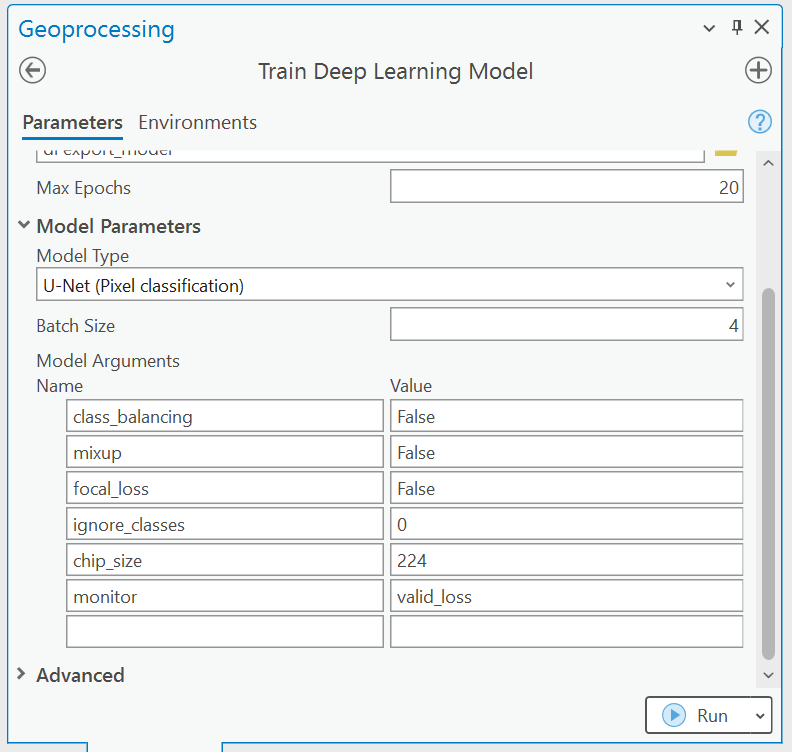
Task: Run the Train Deep Learning Model tool
Action: click(698, 715)
